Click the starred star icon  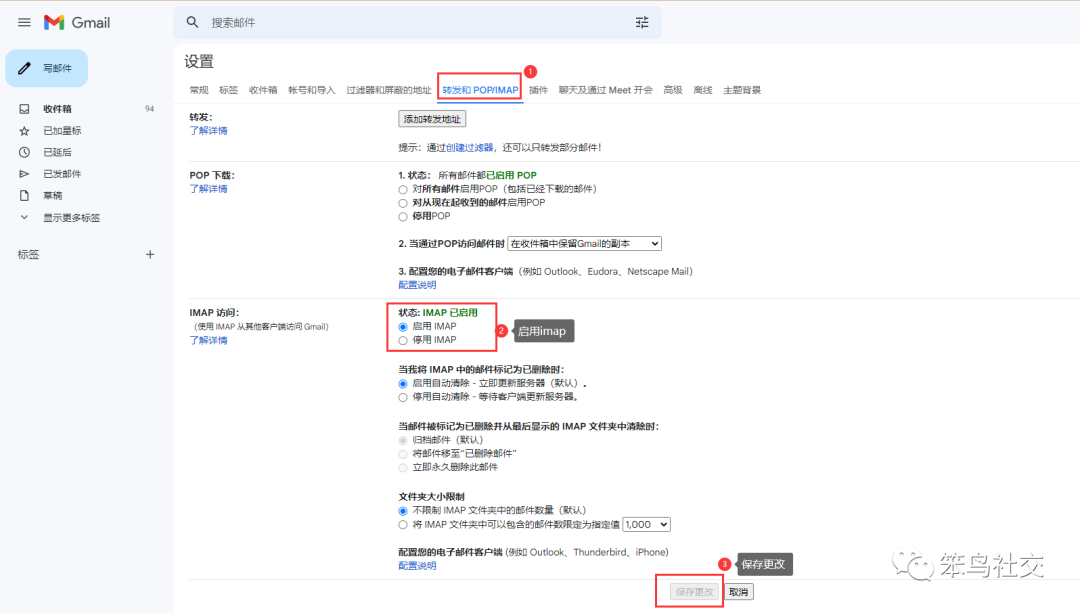pyautogui.click(x=24, y=131)
